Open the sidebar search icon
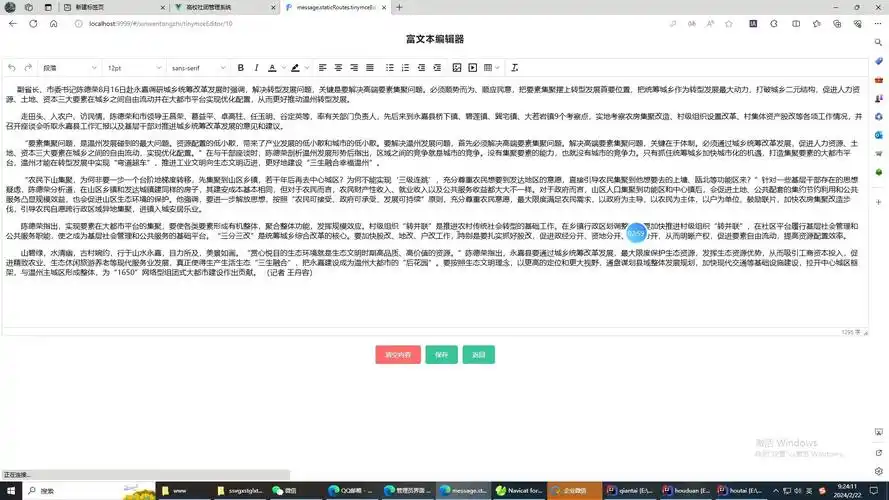Viewport: 889px width, 500px height. [x=878, y=42]
